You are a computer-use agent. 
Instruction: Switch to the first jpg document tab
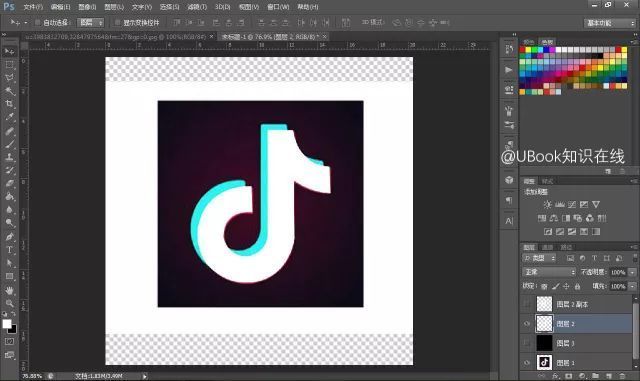click(x=116, y=37)
